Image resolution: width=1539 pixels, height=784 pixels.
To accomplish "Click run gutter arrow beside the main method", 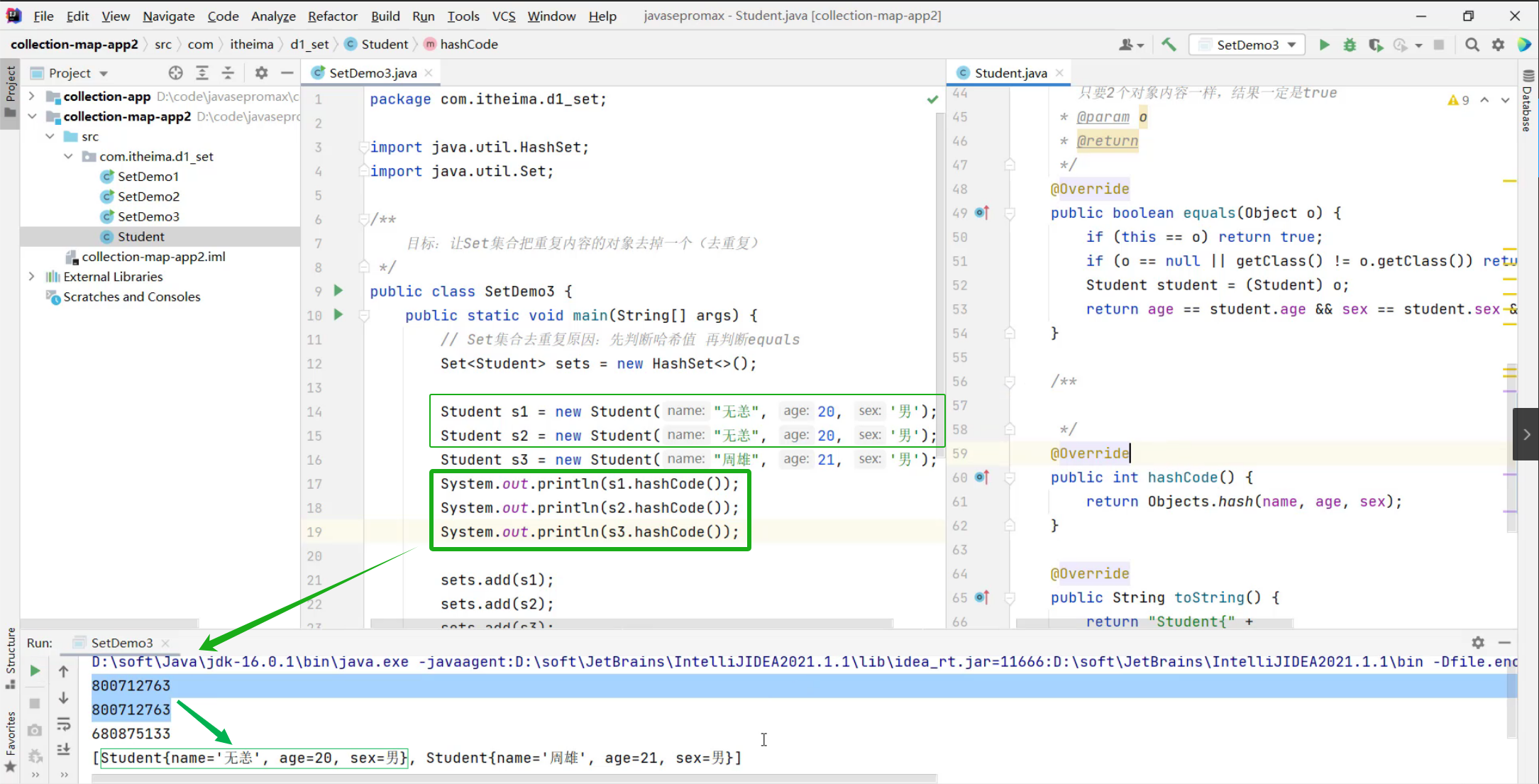I will point(338,314).
